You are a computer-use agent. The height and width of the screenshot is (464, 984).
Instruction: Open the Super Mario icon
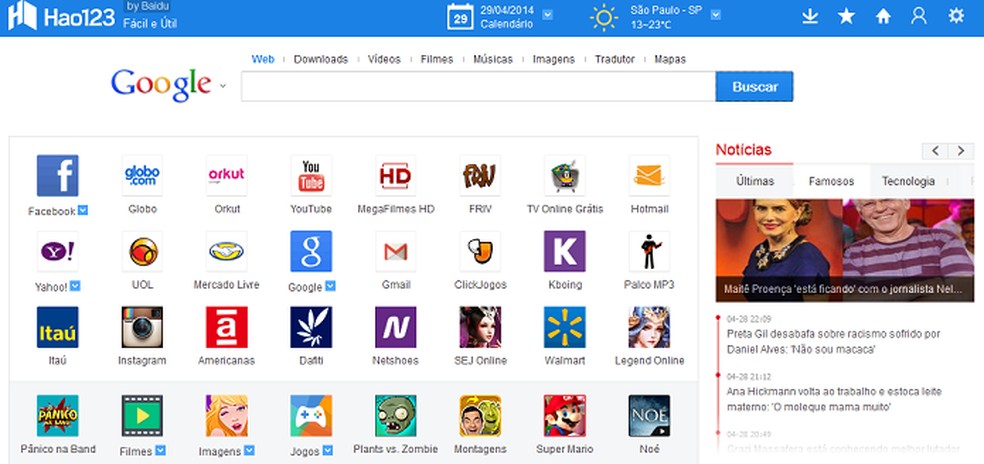click(x=565, y=416)
